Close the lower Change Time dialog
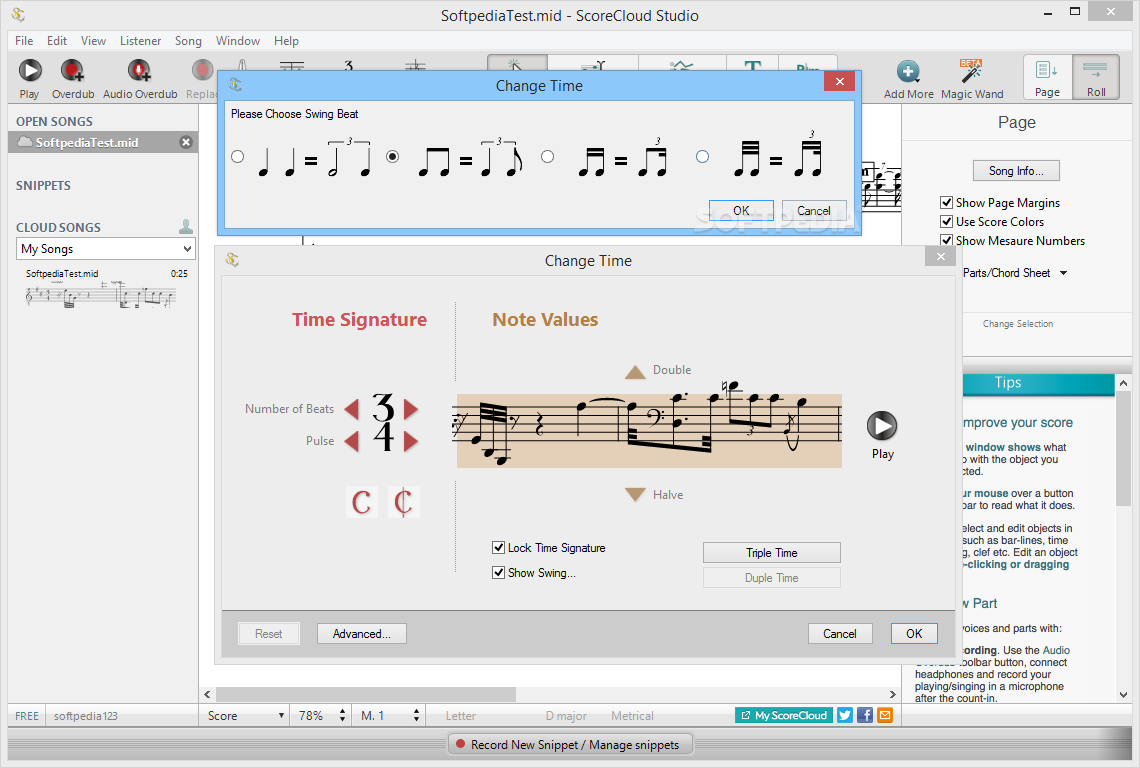Image resolution: width=1140 pixels, height=768 pixels. coord(941,256)
